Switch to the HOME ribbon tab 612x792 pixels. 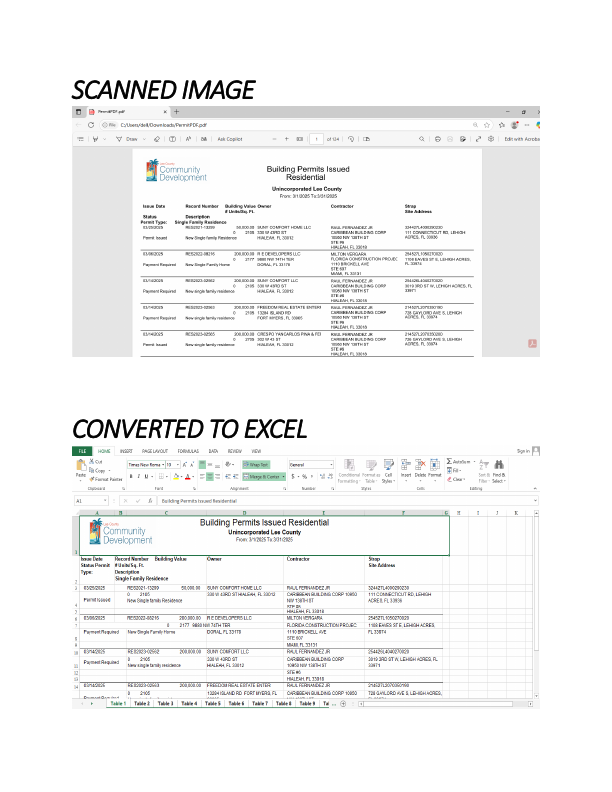coord(104,451)
